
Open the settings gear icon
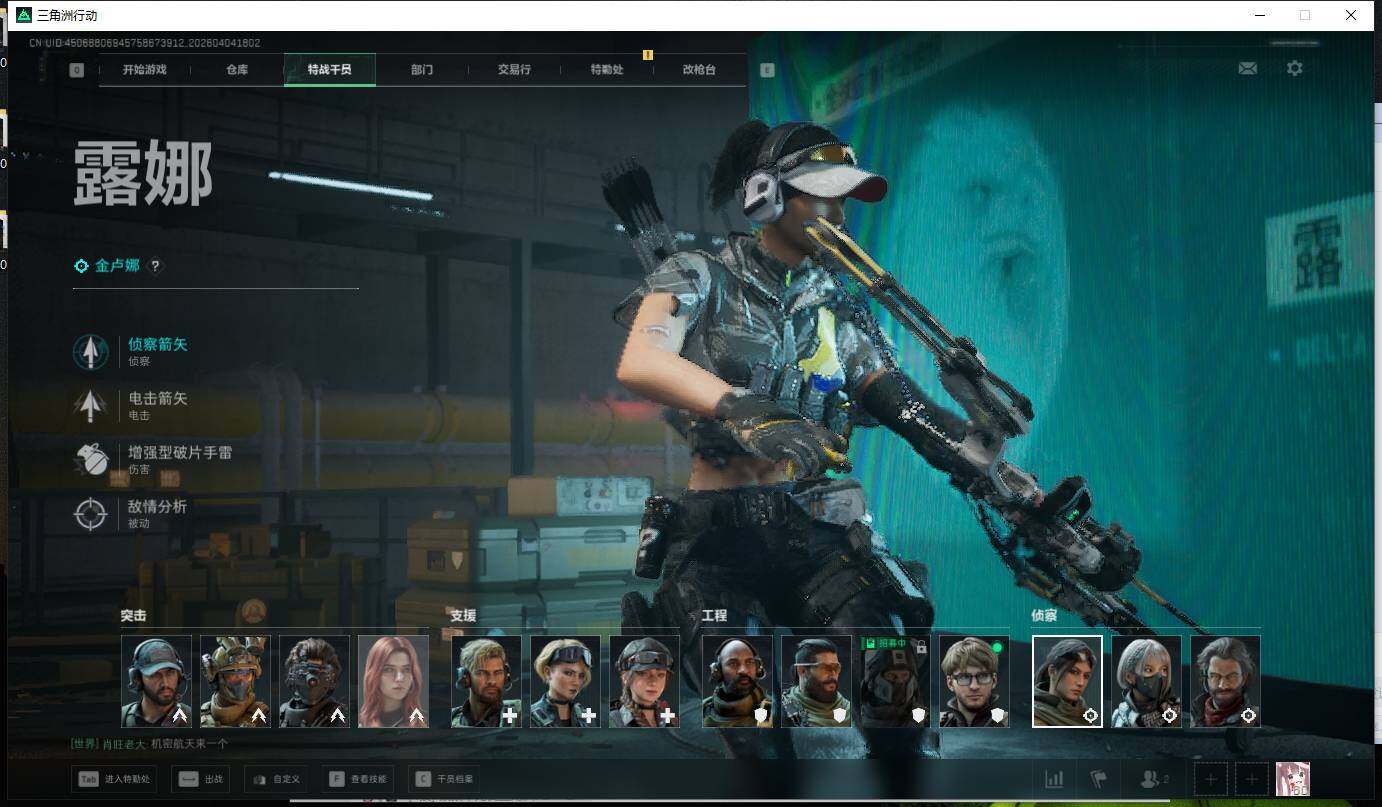1295,68
